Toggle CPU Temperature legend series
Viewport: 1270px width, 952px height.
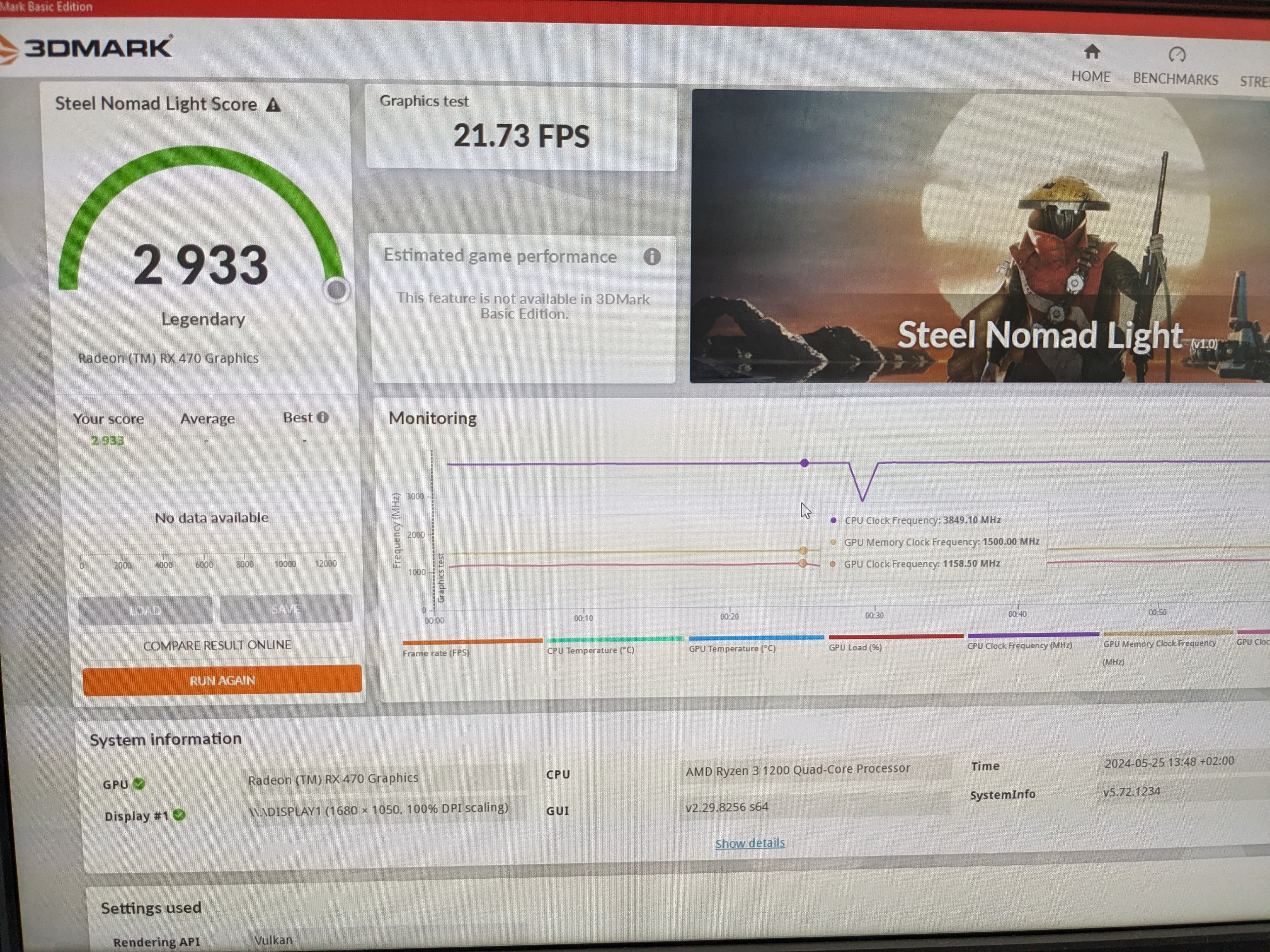coord(590,650)
